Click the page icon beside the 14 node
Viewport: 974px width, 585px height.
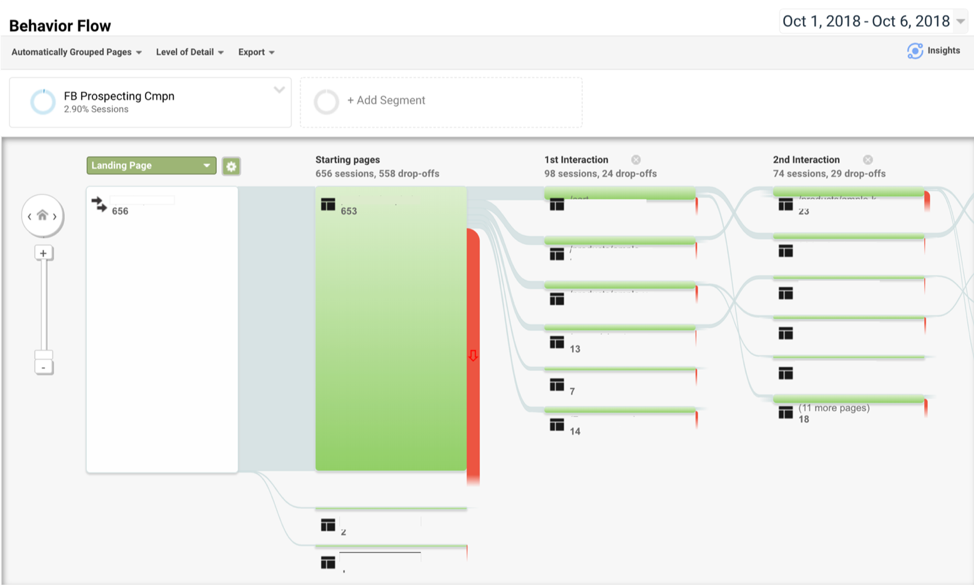(x=556, y=423)
